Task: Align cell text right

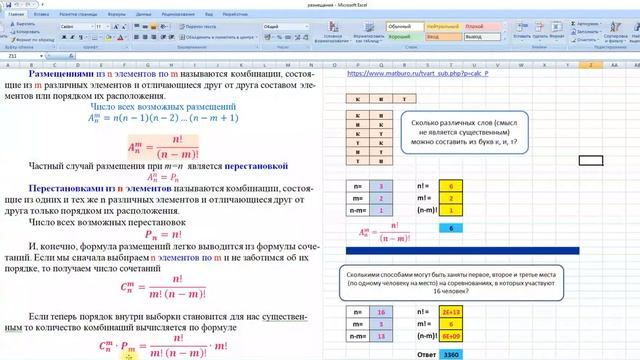Action: 153,37
